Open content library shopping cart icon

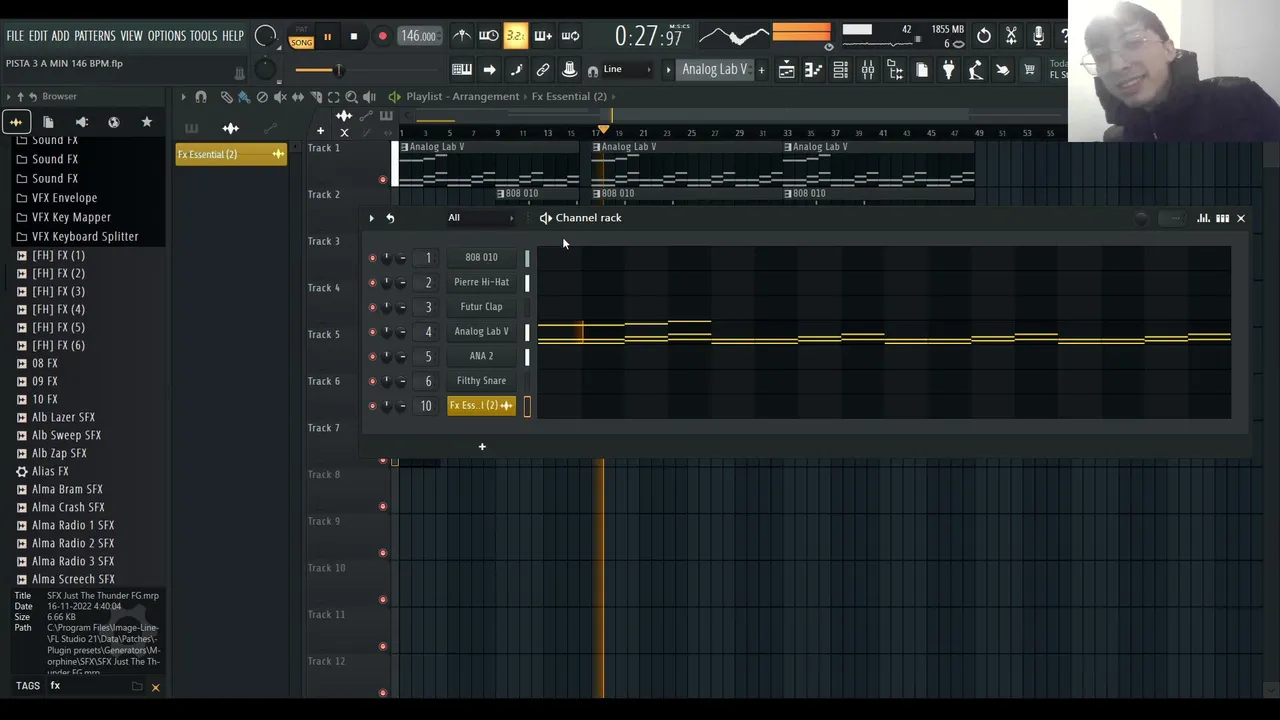(x=1029, y=70)
